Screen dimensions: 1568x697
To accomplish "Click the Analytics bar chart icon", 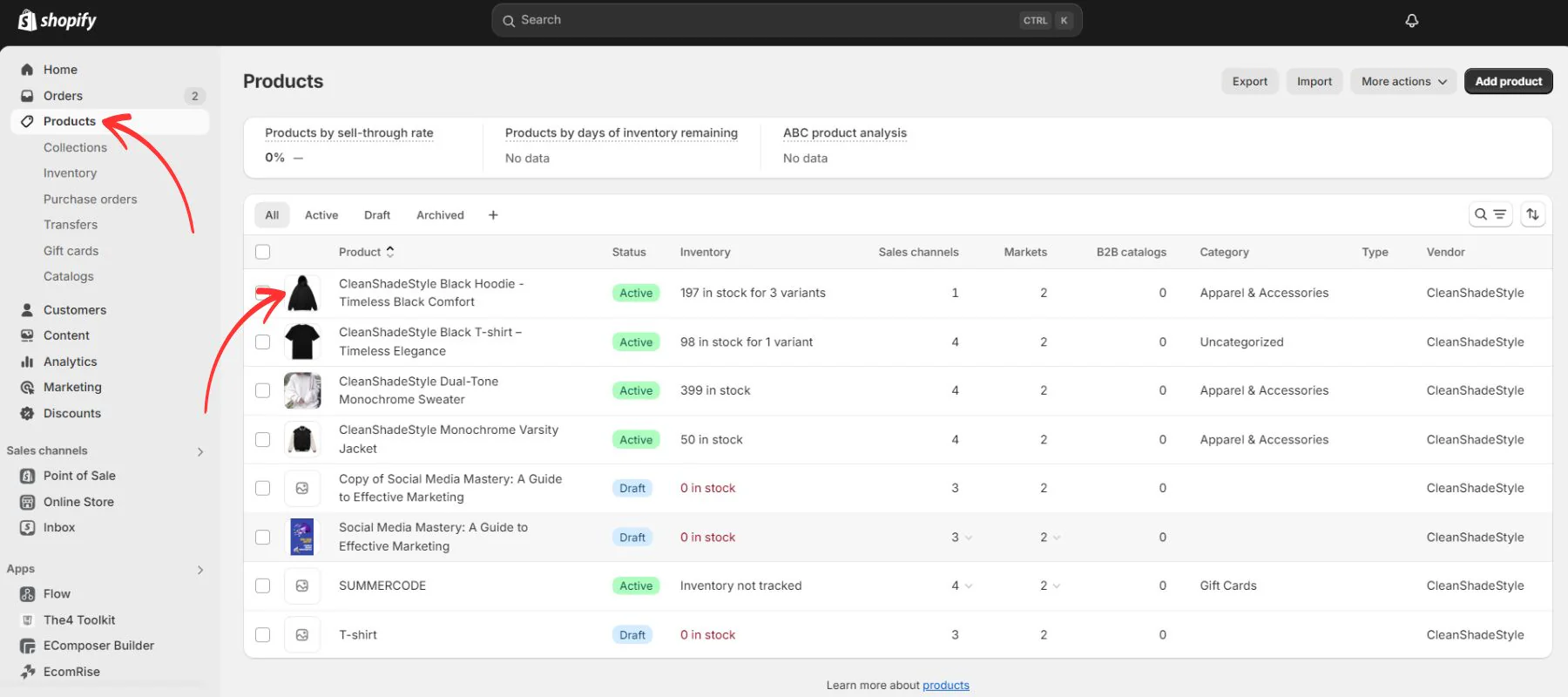I will click(27, 362).
